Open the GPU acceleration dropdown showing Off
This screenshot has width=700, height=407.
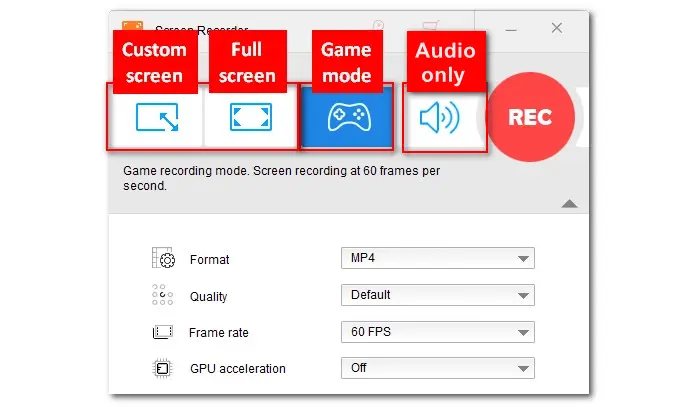click(x=438, y=368)
